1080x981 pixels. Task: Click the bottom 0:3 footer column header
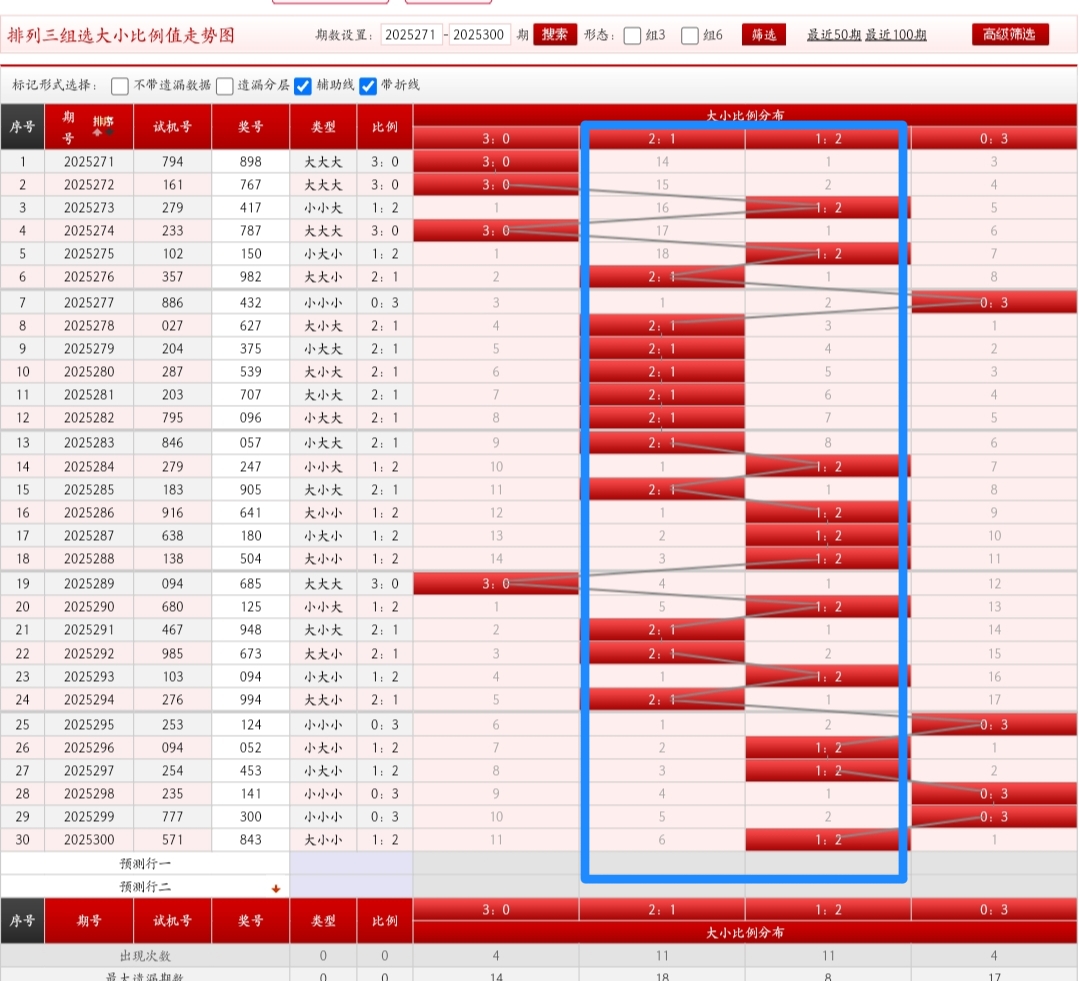tap(994, 909)
